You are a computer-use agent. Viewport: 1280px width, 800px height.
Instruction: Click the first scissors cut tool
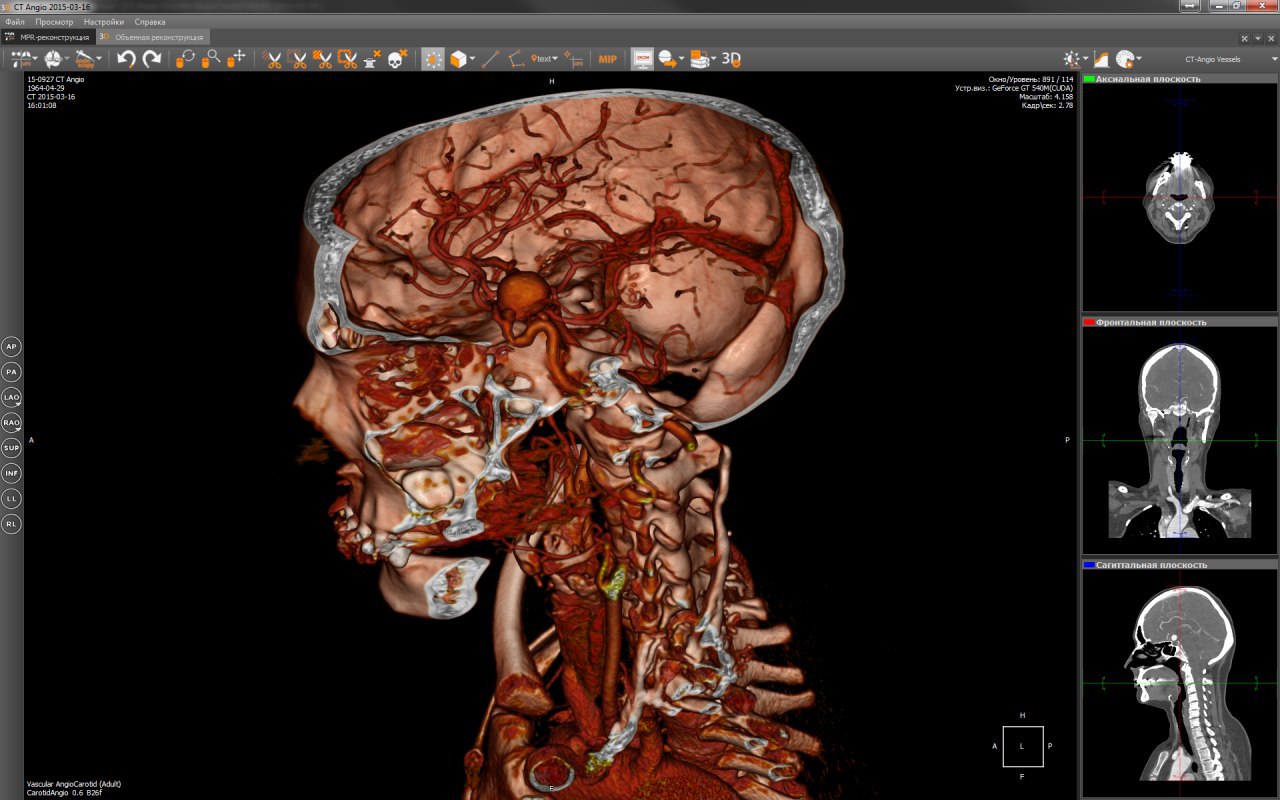(x=272, y=59)
